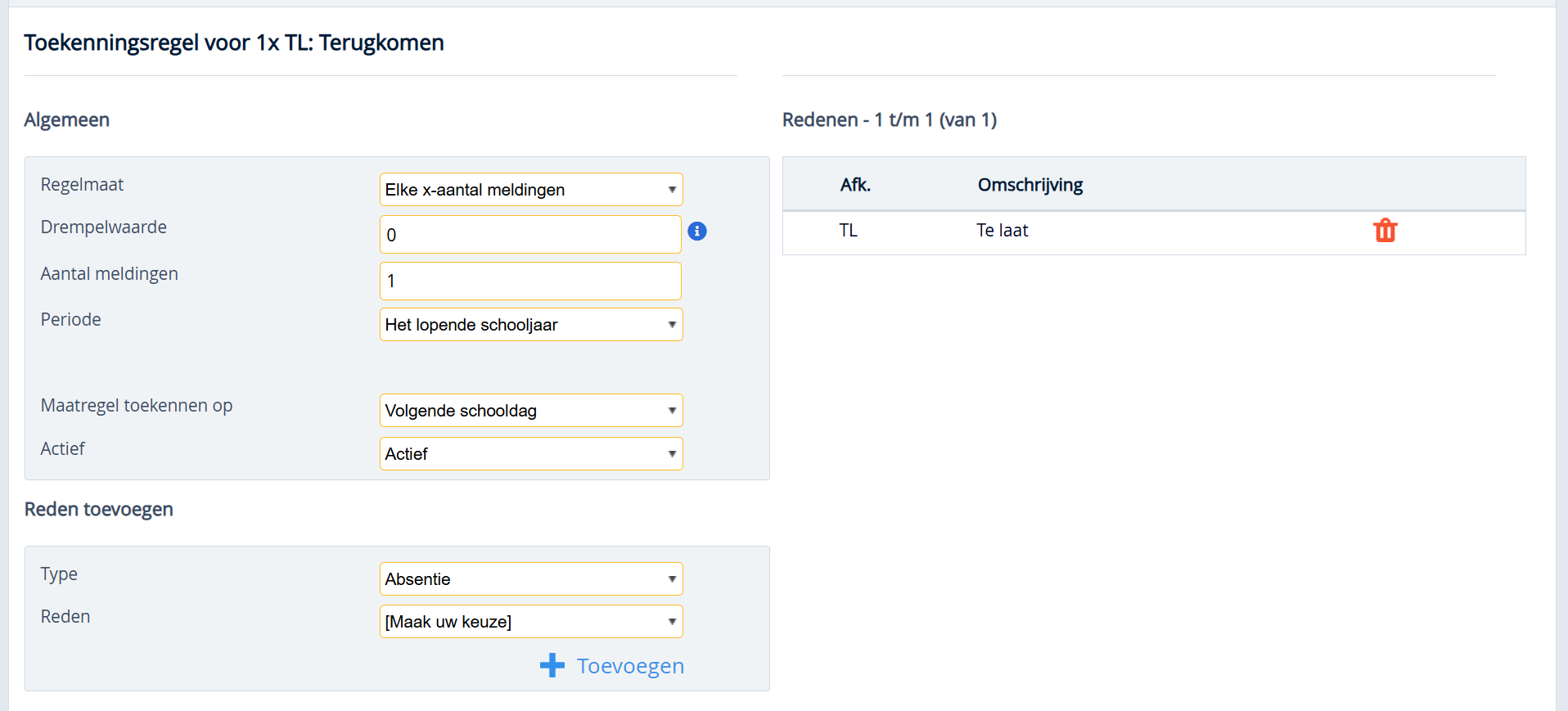This screenshot has height=711, width=1568.
Task: Expand the Periode selection box
Action: tap(530, 325)
